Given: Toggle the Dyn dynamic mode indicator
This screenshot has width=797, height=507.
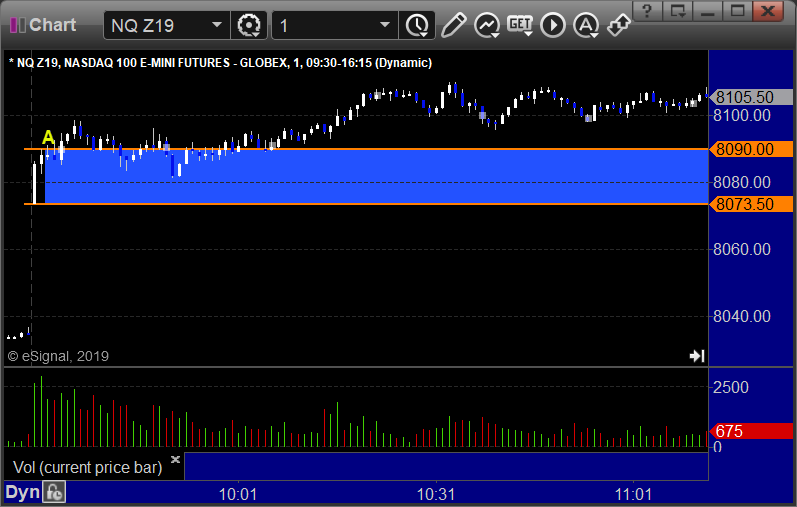Looking at the screenshot, I should (x=22, y=492).
